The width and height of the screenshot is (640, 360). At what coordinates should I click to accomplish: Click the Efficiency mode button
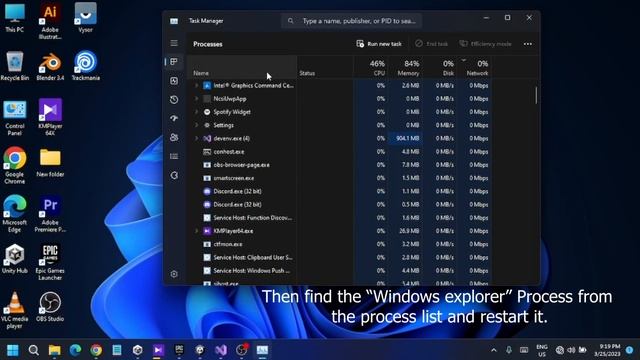pos(485,44)
